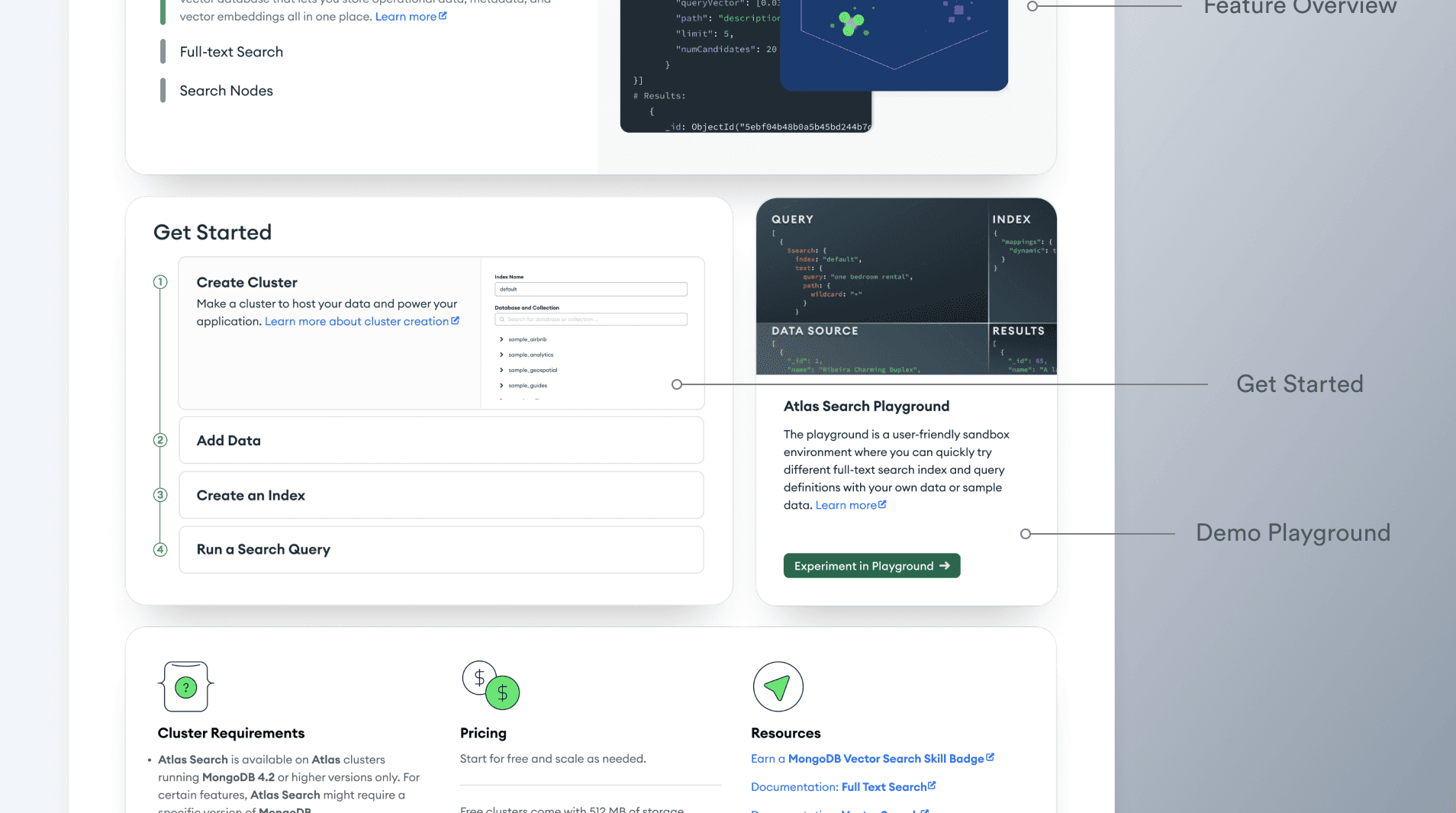
Task: Expand the sample_geospatial database chevron
Action: pos(501,370)
